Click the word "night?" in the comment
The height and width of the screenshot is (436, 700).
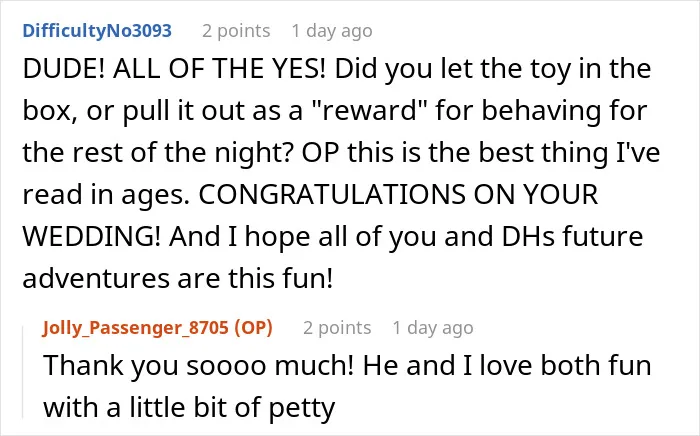click(x=254, y=154)
